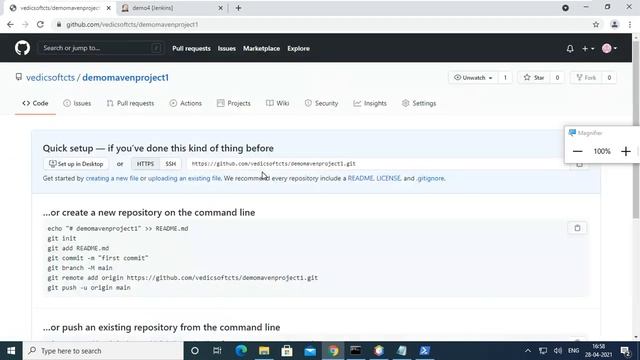Open the Windows Start menu

[x=11, y=351]
